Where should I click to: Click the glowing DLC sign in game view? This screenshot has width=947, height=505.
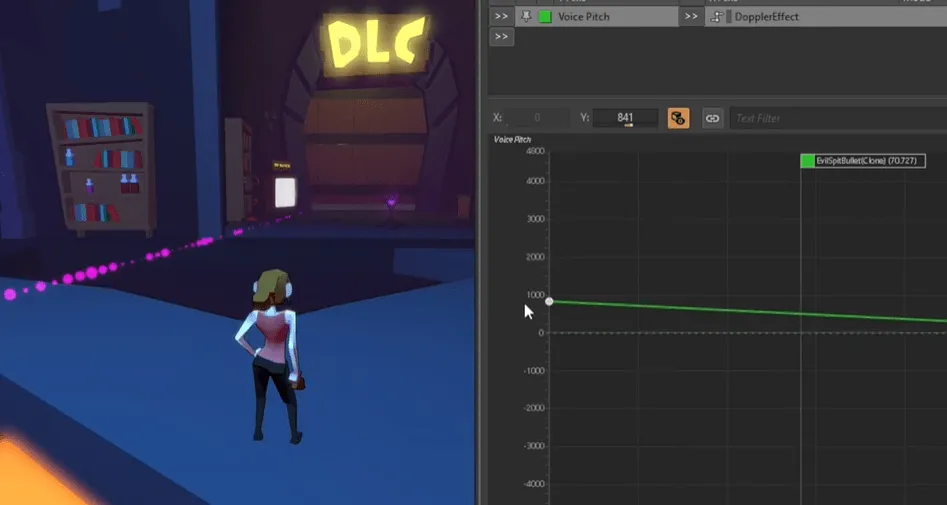377,43
